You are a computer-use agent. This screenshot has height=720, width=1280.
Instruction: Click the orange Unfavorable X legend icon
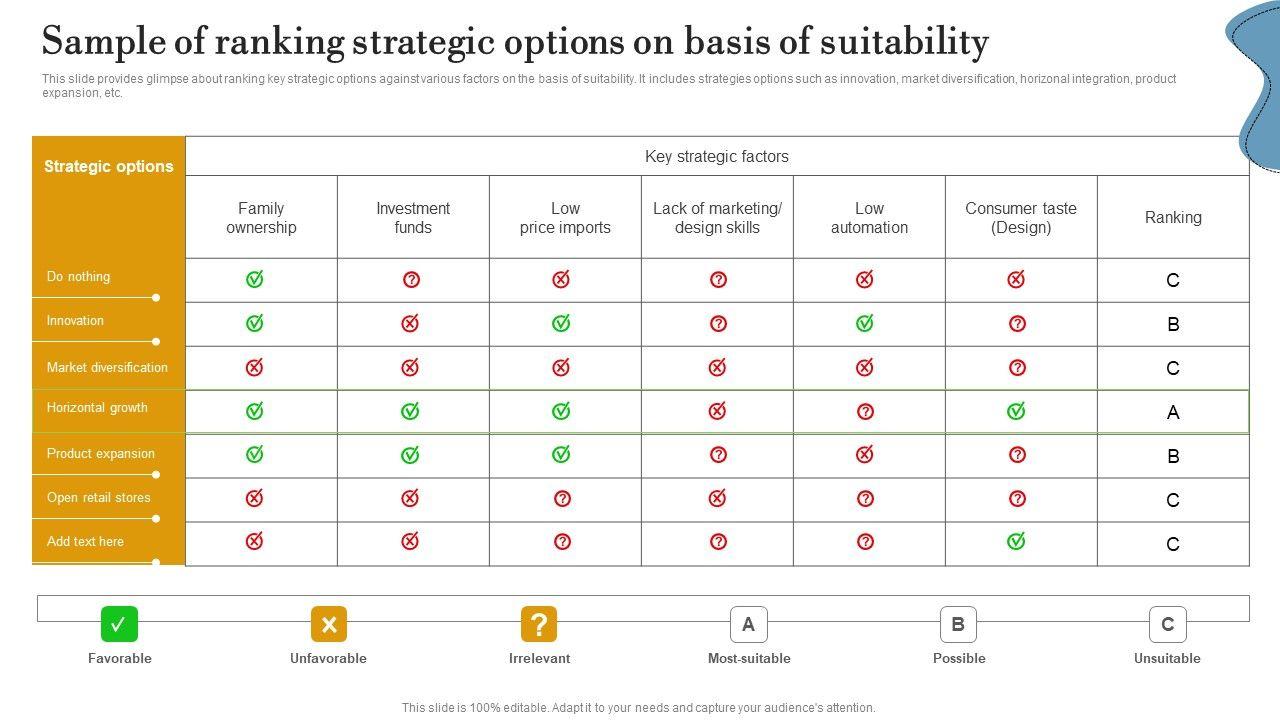click(328, 624)
